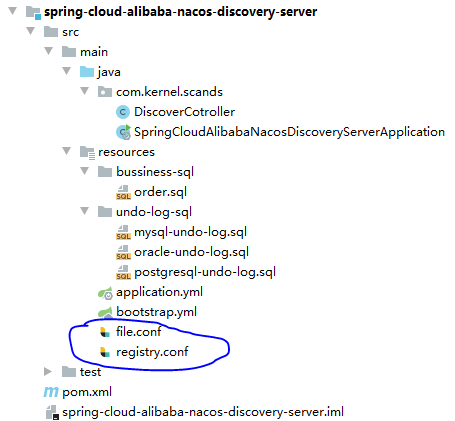Image resolution: width=455 pixels, height=421 pixels.
Task: Select the test folder label
Action: coord(90,372)
